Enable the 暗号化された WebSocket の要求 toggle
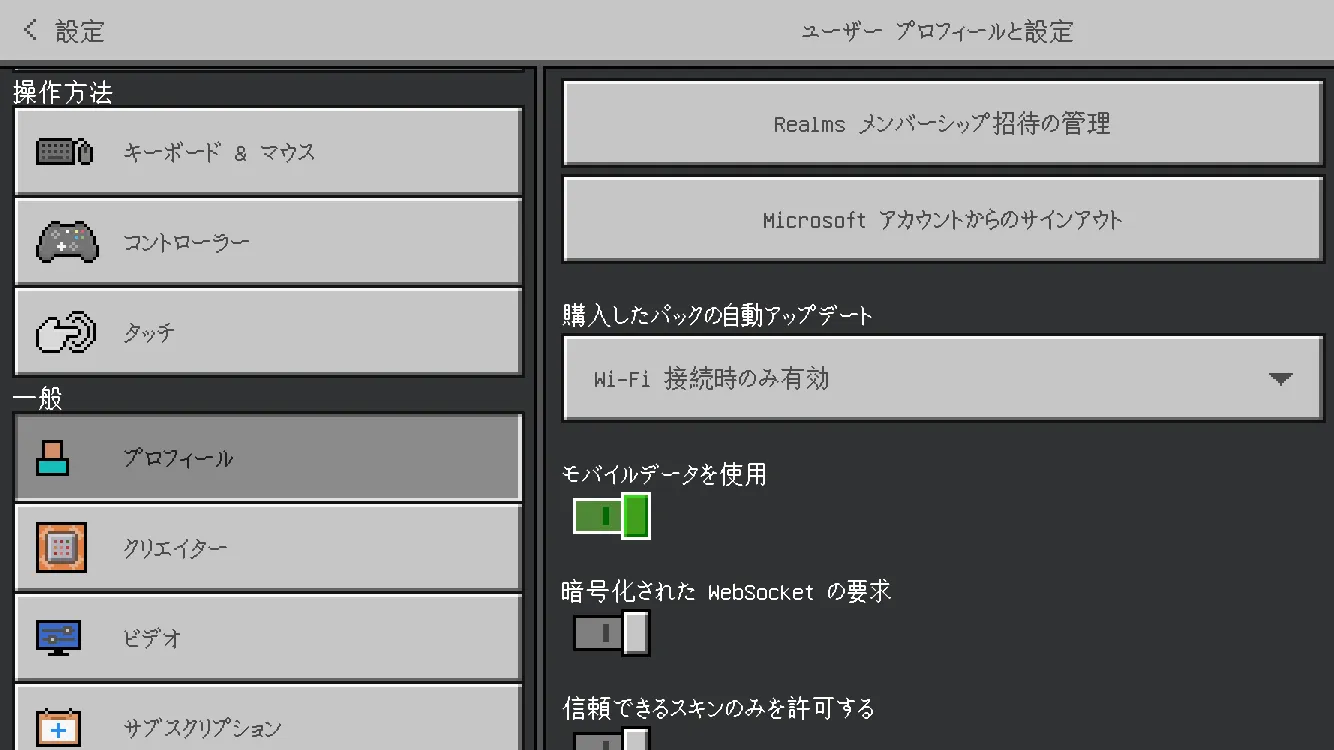 611,633
